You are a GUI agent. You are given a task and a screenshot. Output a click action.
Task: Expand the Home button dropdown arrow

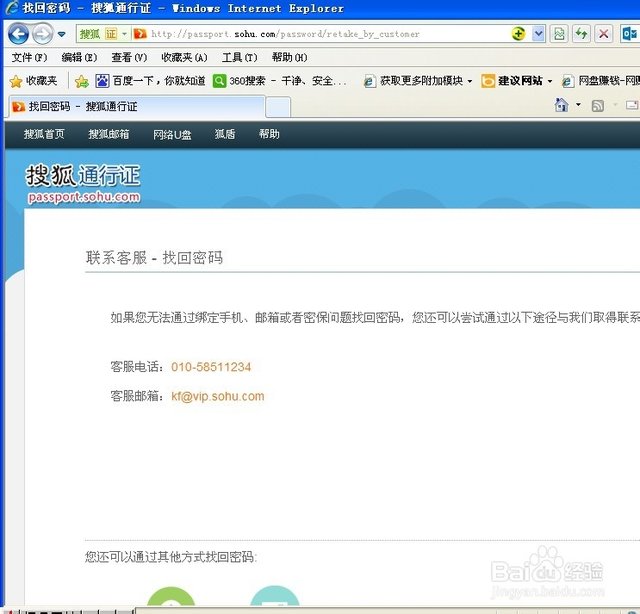point(578,105)
